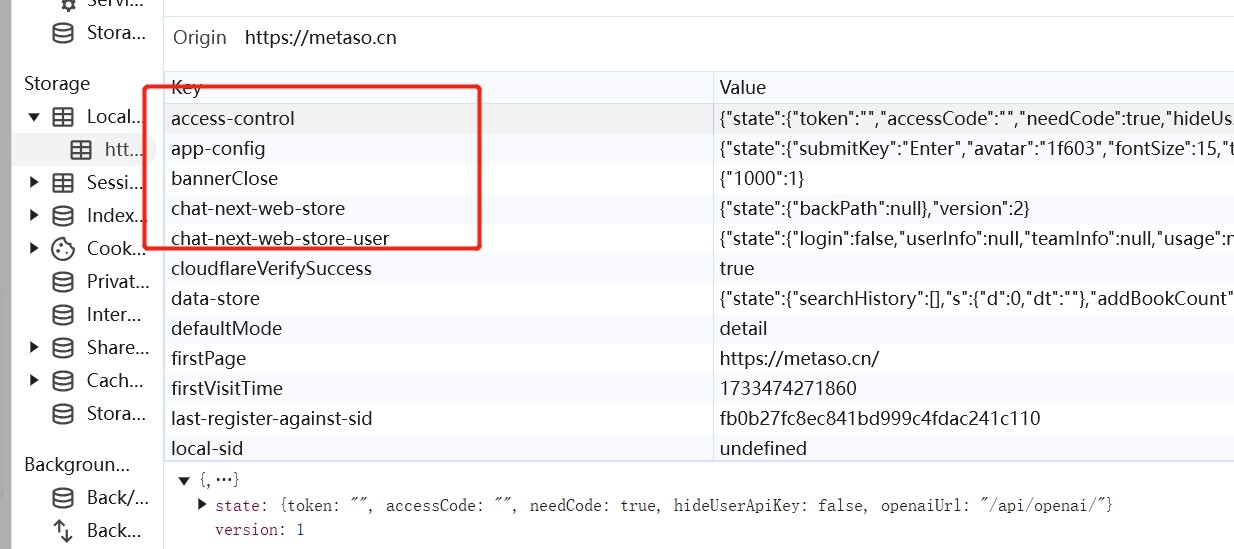This screenshot has width=1234, height=549.
Task: Expand the state object in the preview pane
Action: (203, 505)
